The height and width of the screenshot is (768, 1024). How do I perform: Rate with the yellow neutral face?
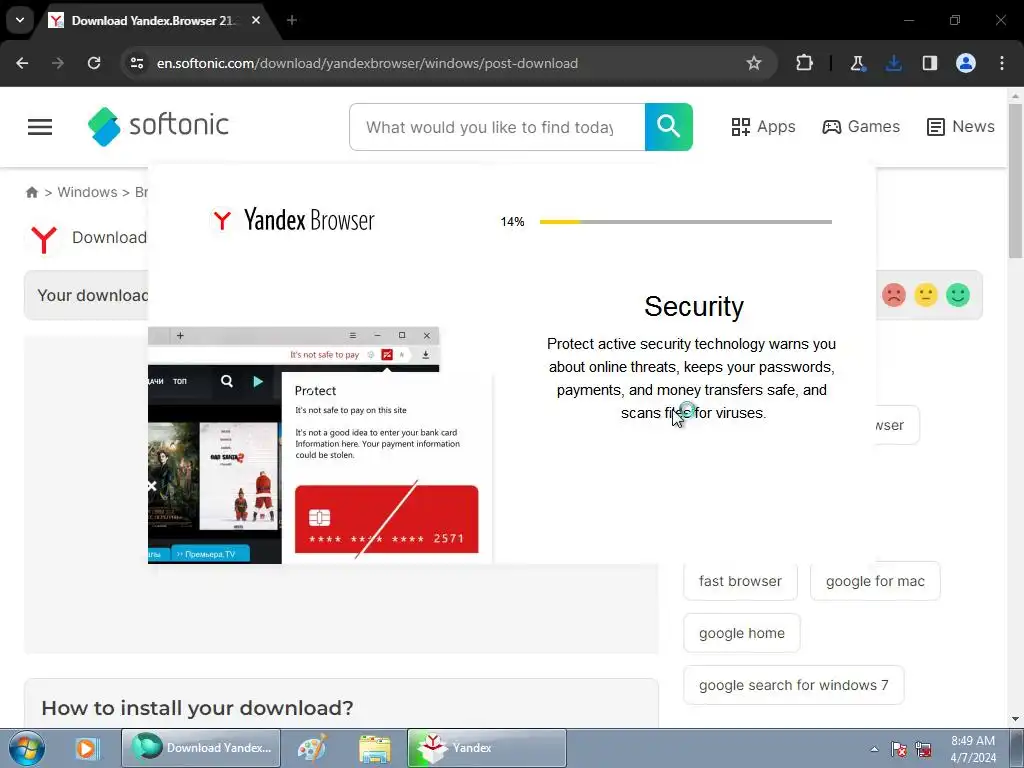925,295
